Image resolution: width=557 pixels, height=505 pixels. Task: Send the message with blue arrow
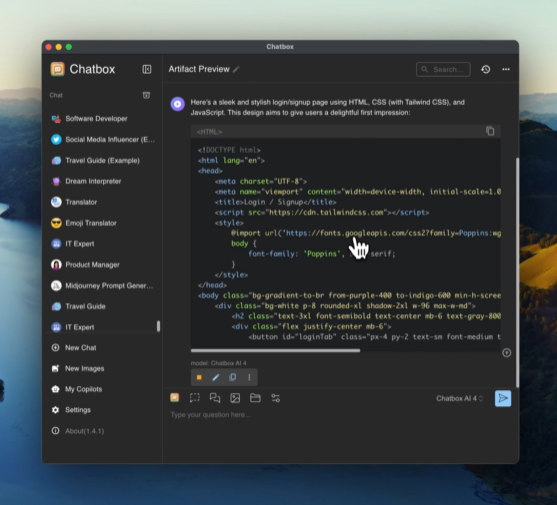(503, 398)
